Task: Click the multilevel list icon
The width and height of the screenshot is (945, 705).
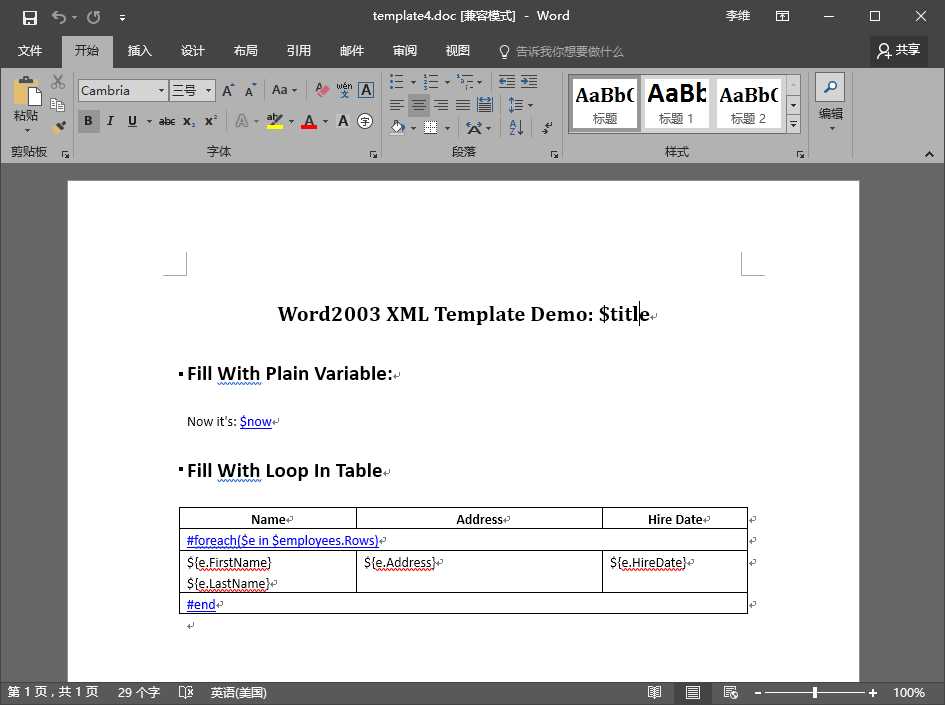Action: tap(465, 81)
